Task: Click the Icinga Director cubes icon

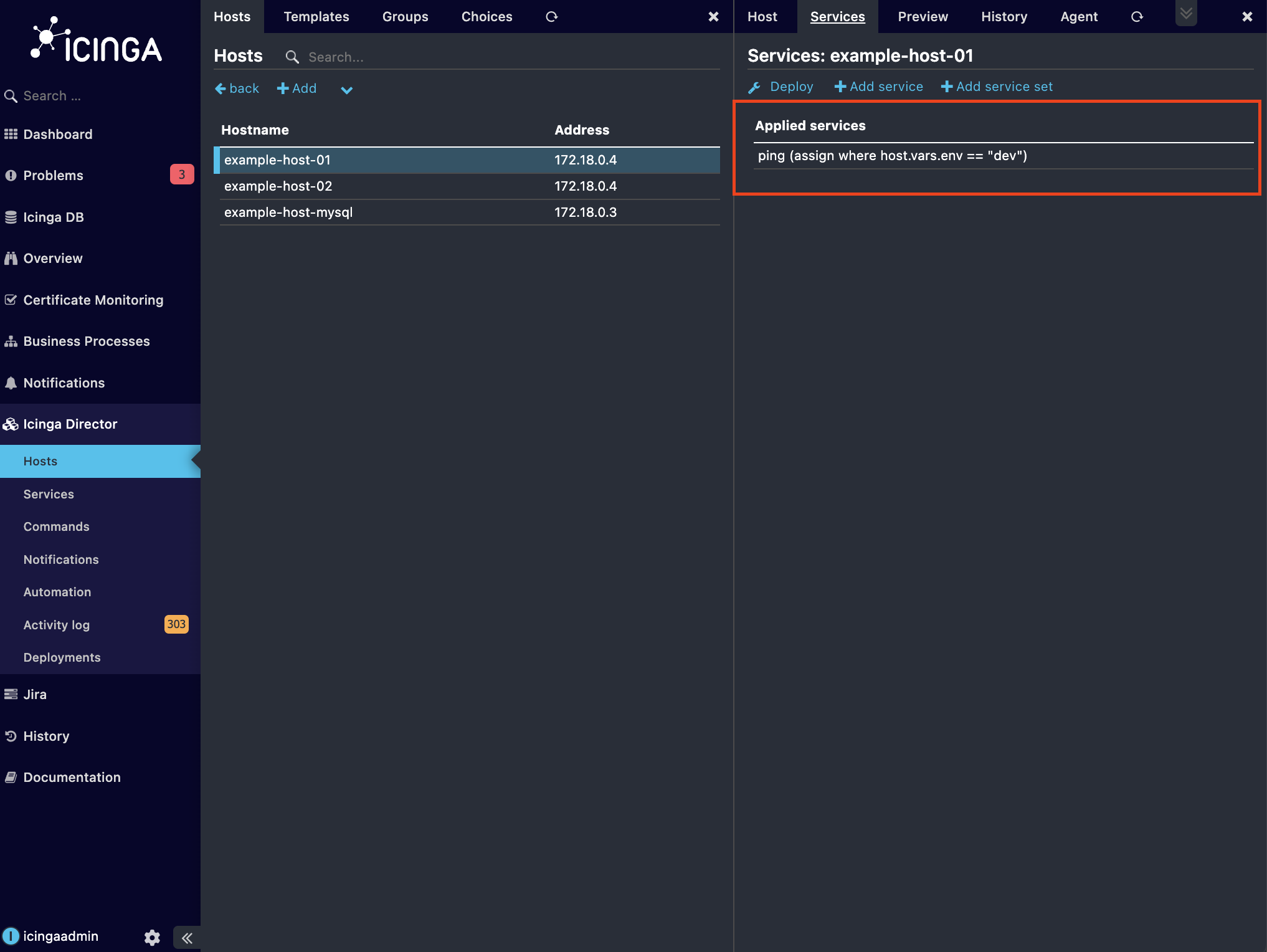Action: point(11,424)
